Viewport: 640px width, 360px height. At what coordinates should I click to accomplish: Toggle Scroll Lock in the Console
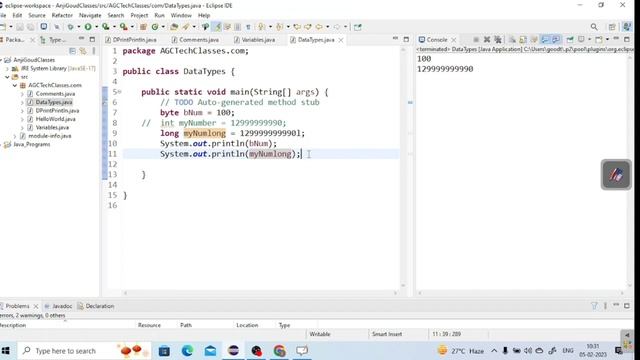pos(523,40)
